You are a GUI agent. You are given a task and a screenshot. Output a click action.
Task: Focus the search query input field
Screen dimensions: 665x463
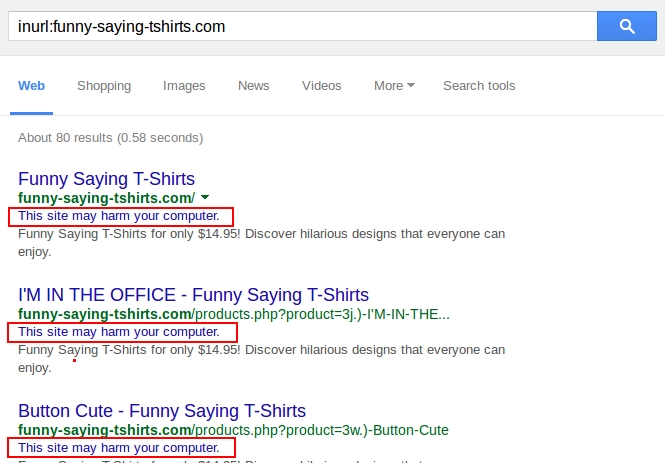tap(300, 27)
